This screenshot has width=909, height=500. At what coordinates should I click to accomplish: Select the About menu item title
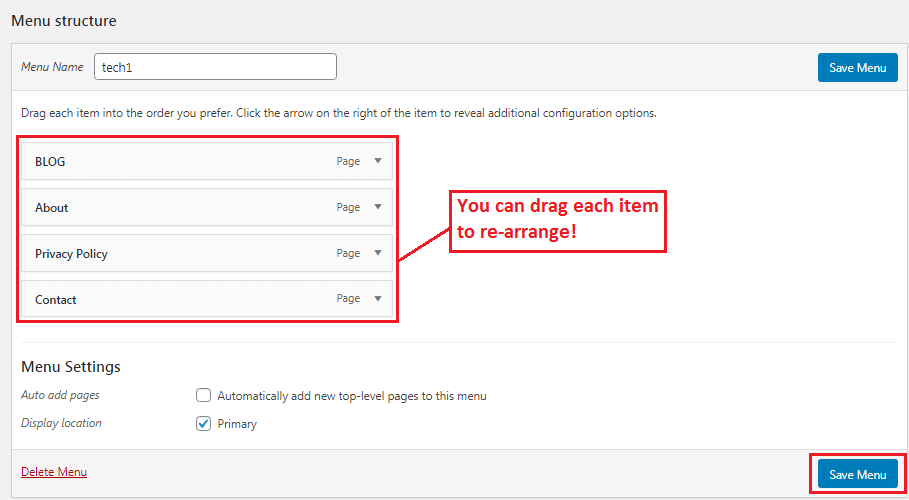tap(52, 208)
